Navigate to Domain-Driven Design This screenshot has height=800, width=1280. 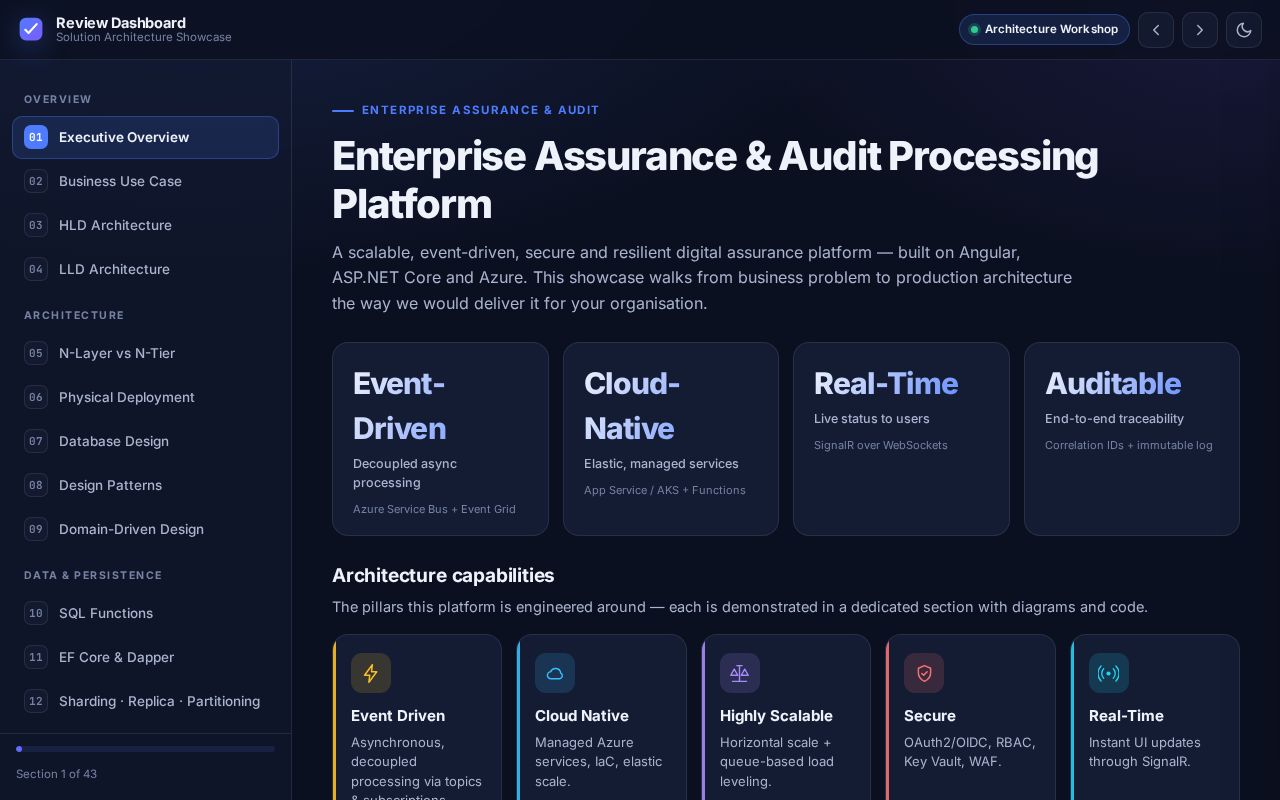pos(145,529)
